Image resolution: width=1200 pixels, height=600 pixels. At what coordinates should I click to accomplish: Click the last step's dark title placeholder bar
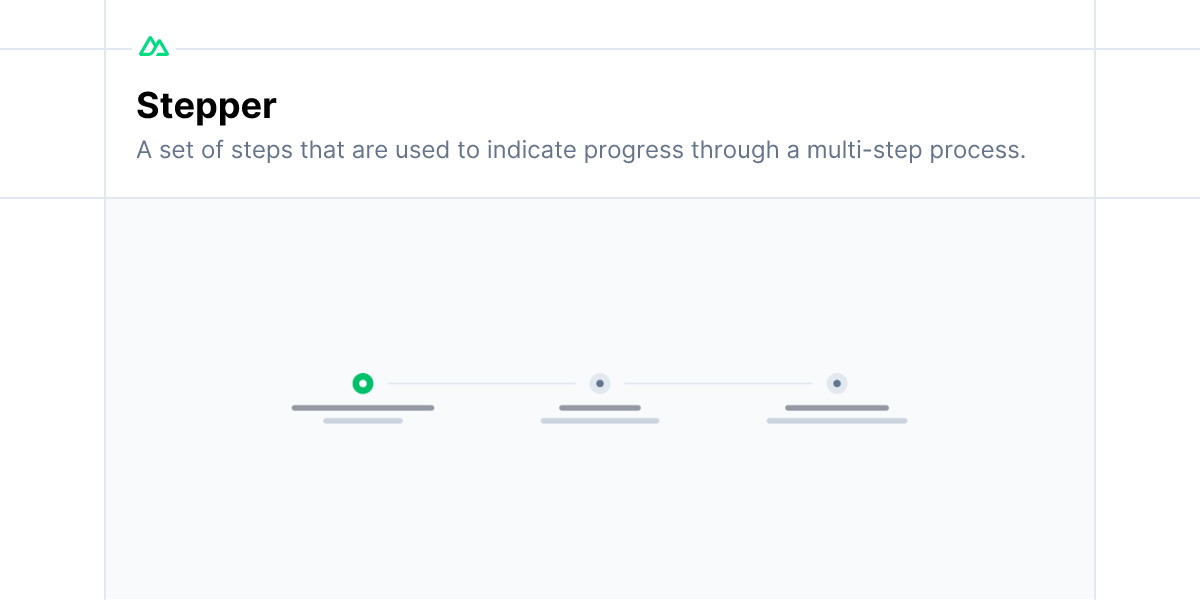click(837, 408)
